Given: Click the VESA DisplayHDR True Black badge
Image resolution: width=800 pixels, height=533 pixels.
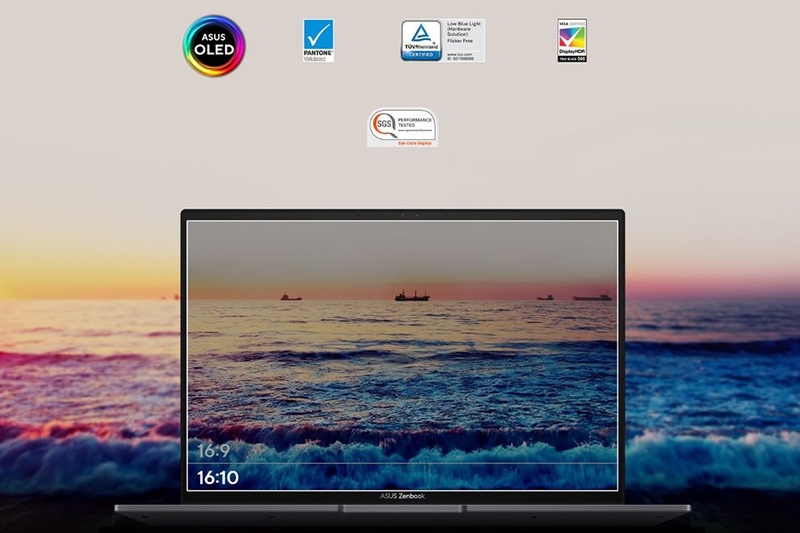Looking at the screenshot, I should [x=572, y=41].
